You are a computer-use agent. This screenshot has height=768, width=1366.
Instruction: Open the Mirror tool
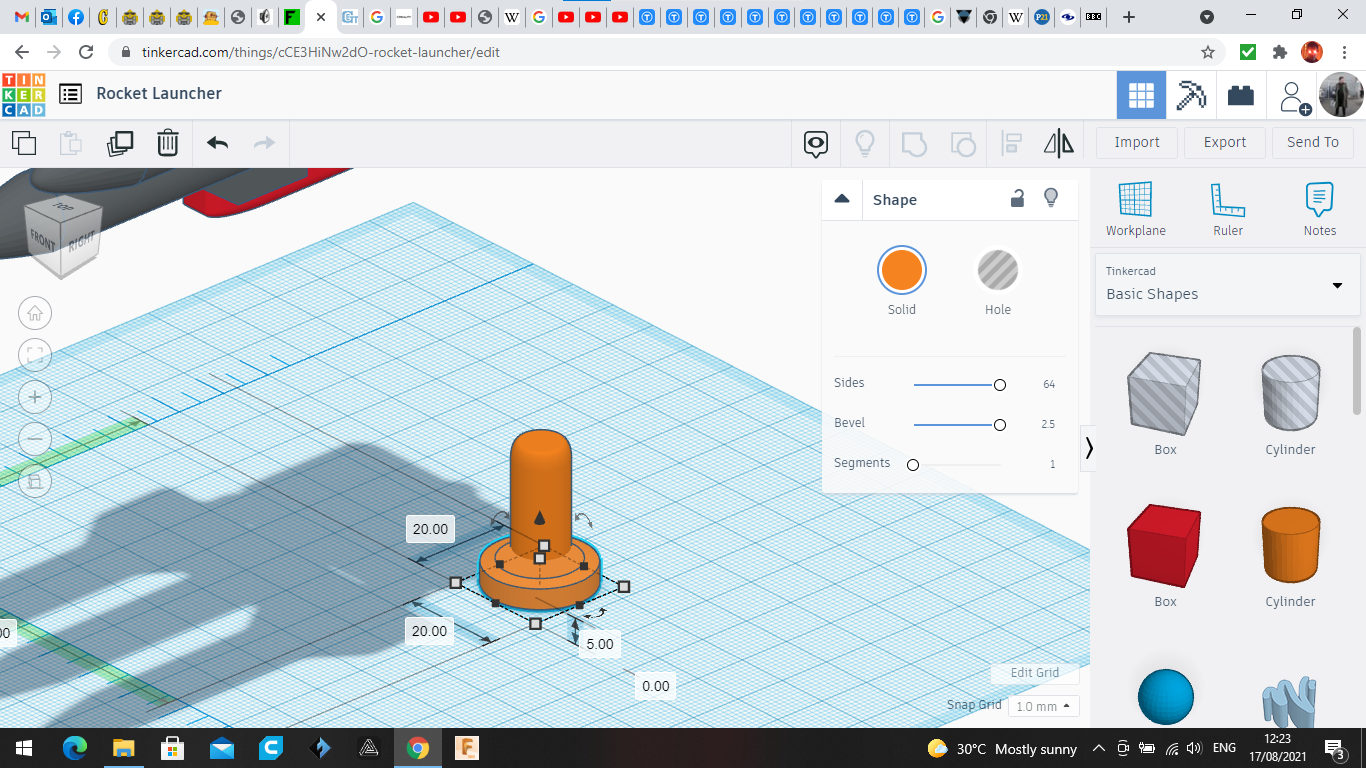(x=1059, y=143)
